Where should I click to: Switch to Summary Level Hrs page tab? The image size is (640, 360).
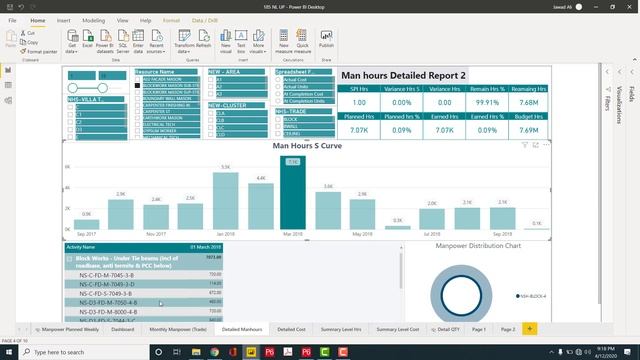point(341,329)
